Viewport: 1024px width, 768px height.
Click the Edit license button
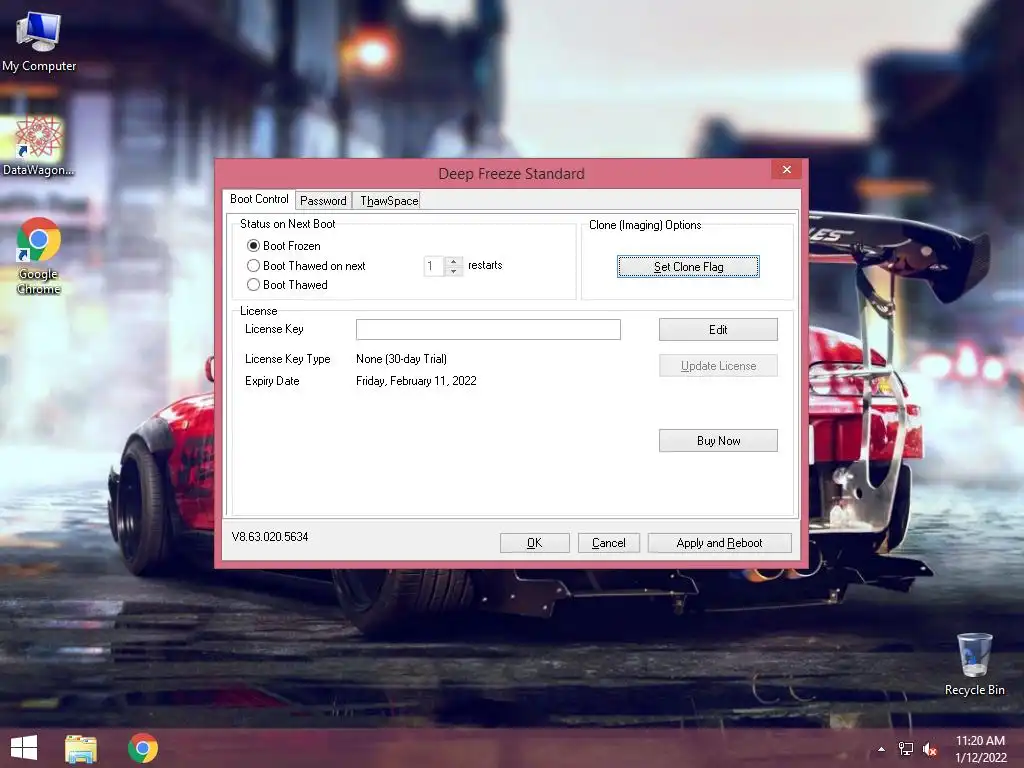(x=718, y=330)
